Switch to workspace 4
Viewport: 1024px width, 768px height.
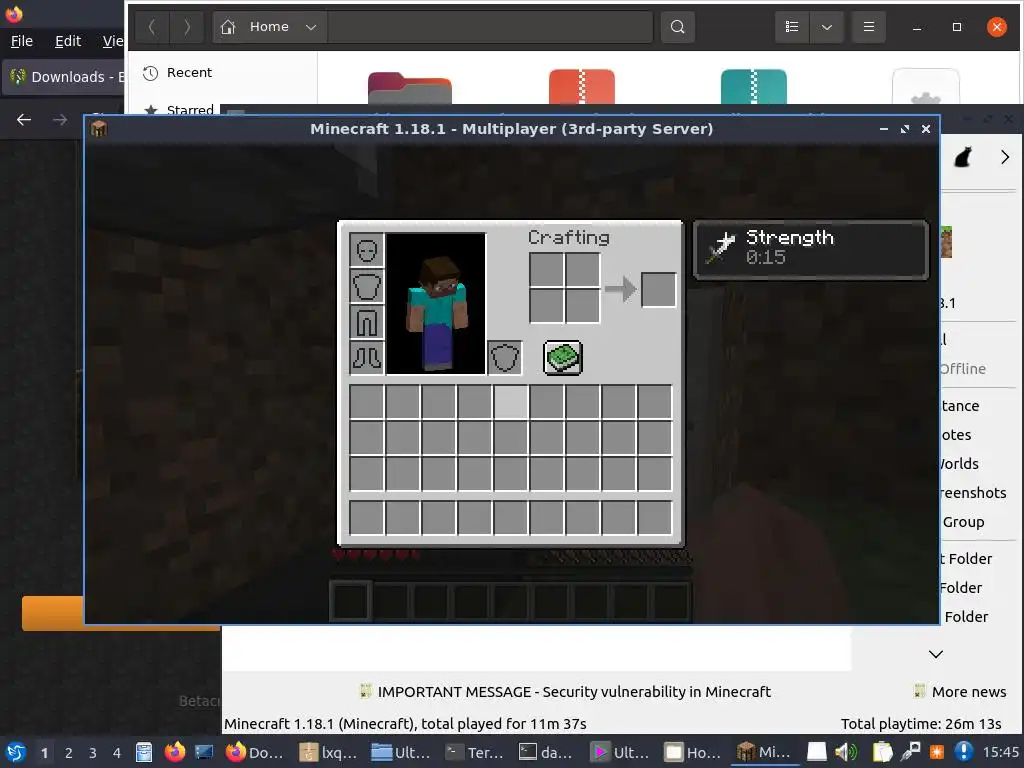pyautogui.click(x=117, y=753)
